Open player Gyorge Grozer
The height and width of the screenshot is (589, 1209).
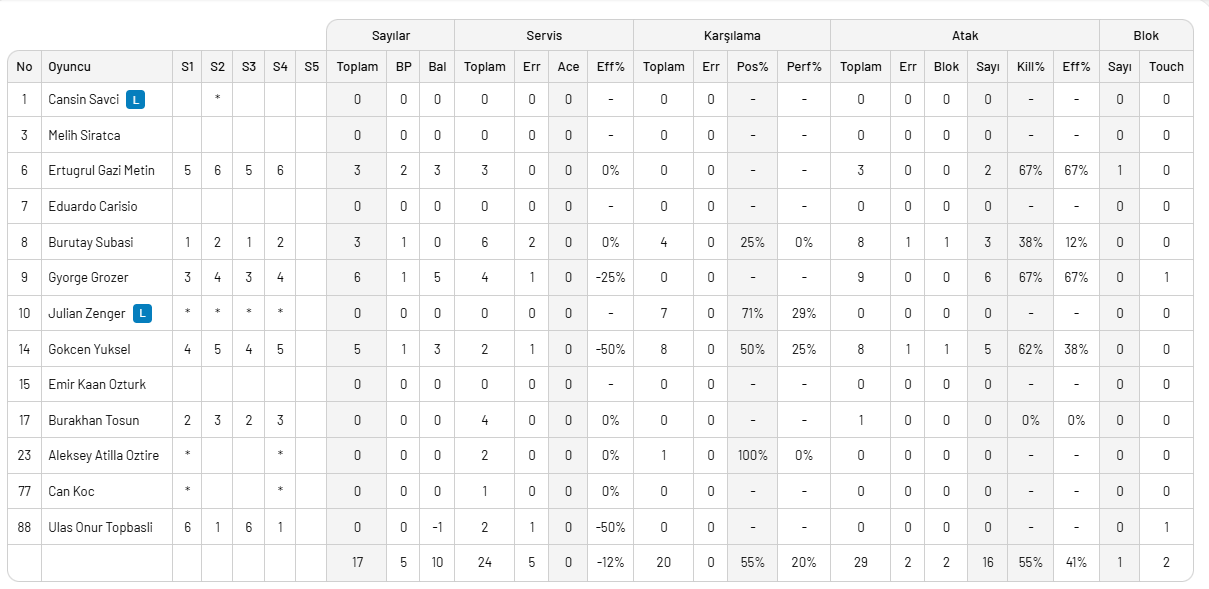click(x=88, y=278)
